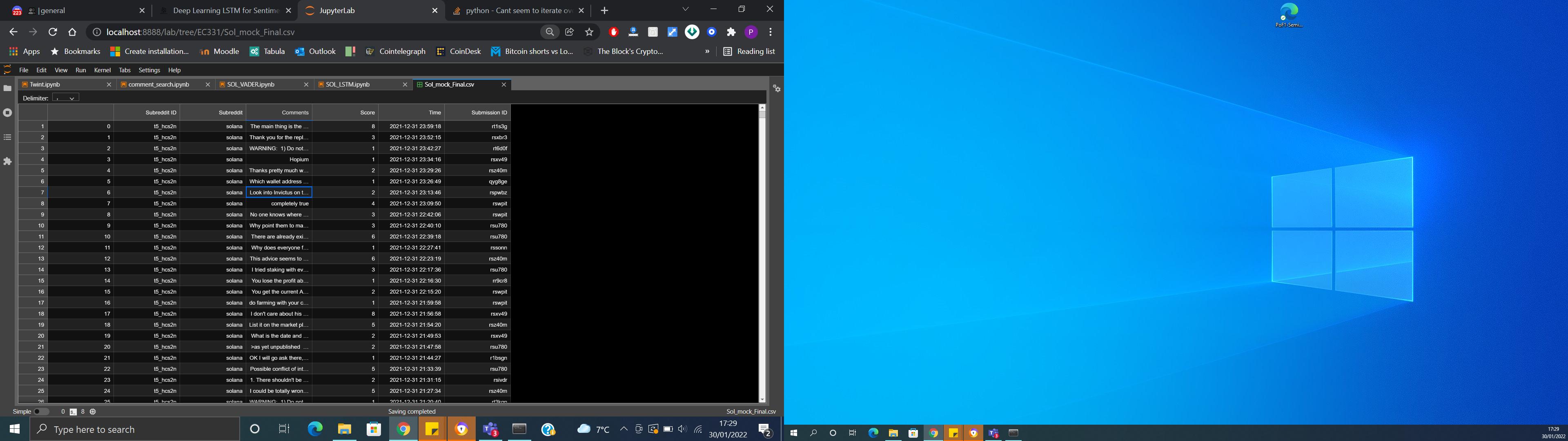The height and width of the screenshot is (441, 1568).
Task: Select the 'completely true' comment cell
Action: point(279,203)
